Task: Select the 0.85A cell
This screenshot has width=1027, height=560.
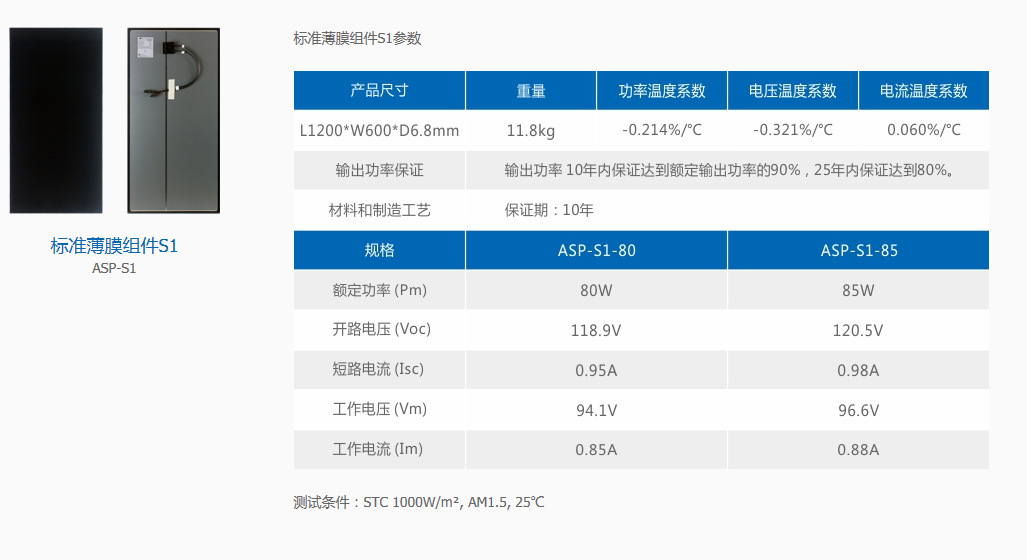Action: (596, 449)
